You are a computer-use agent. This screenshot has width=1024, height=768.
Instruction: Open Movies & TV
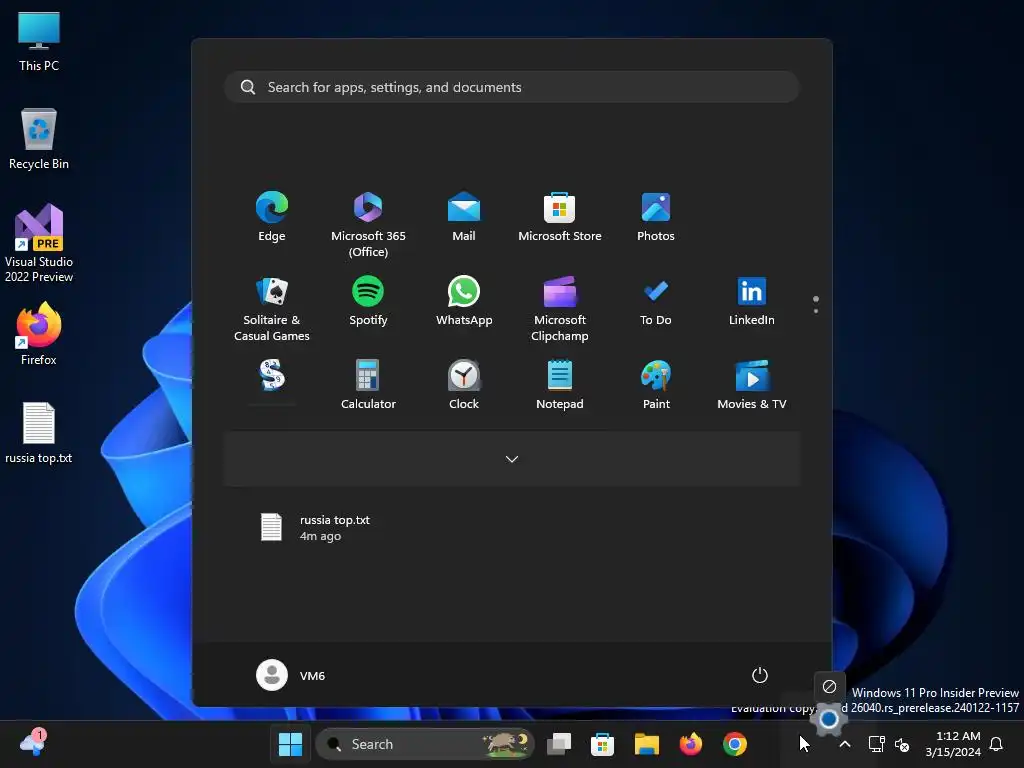(752, 385)
